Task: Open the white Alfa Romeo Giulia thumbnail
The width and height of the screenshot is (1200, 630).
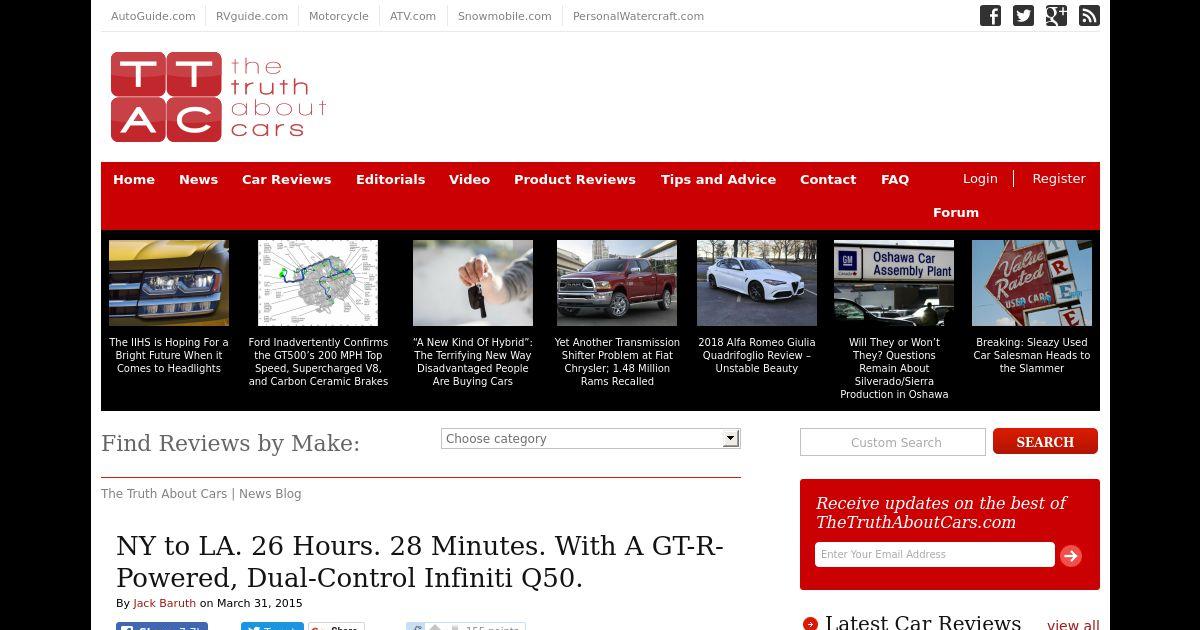Action: [x=757, y=283]
